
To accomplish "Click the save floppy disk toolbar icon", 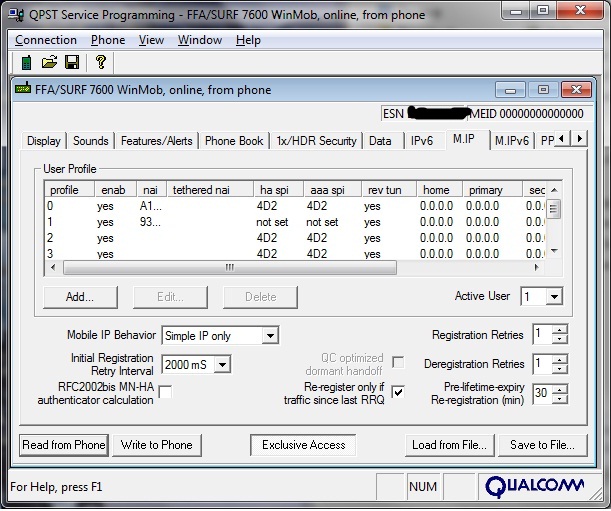I will pyautogui.click(x=72, y=62).
